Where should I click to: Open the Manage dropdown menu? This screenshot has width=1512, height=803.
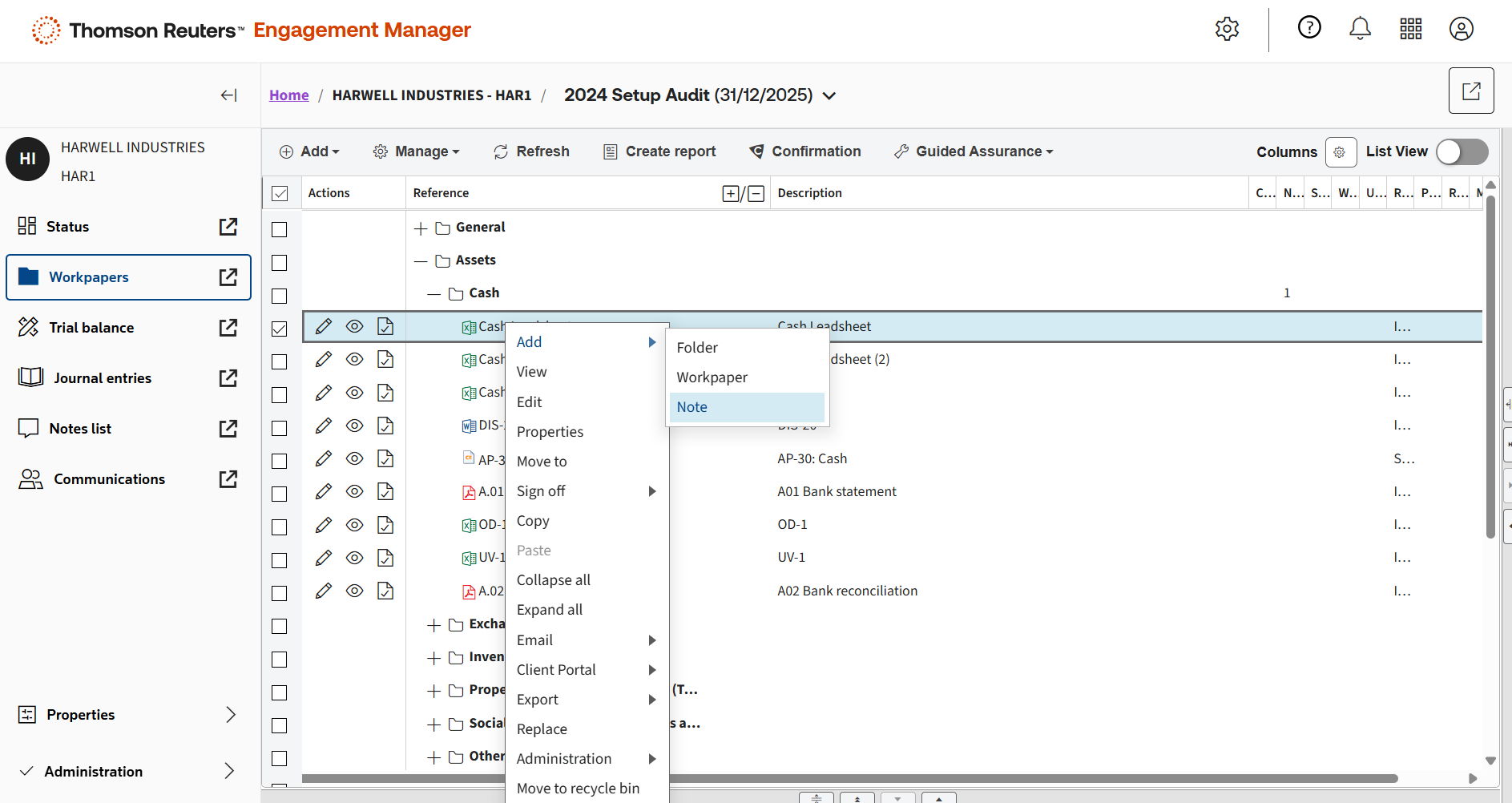417,152
